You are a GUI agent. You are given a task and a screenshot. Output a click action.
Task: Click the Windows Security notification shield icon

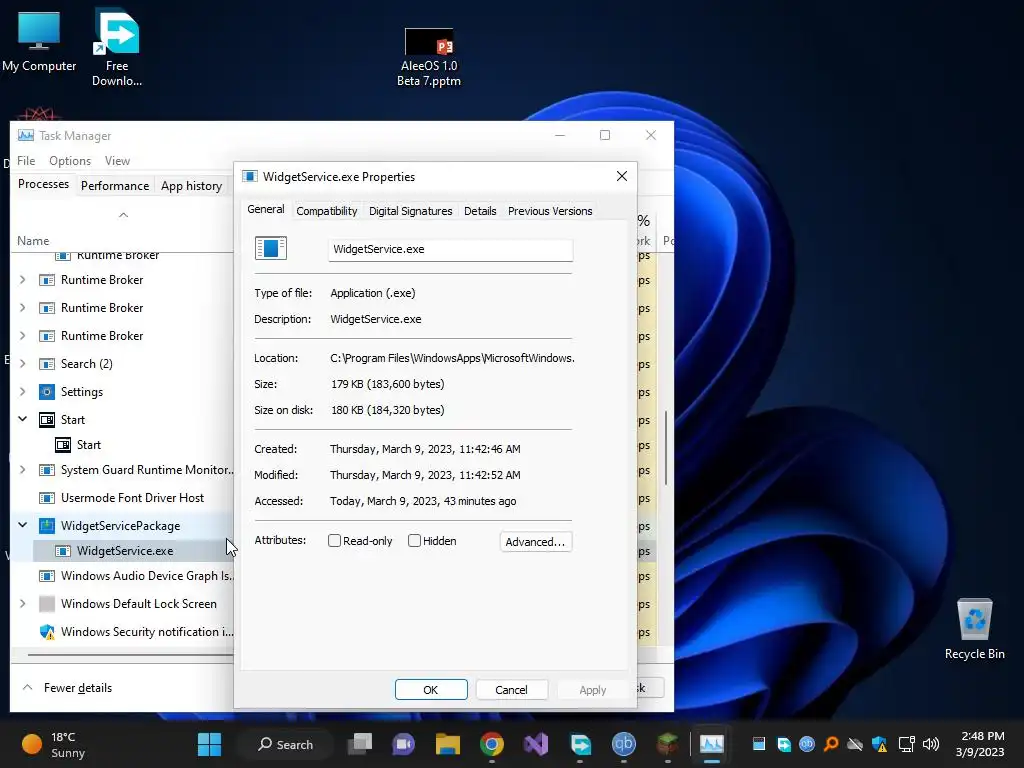[x=46, y=632]
